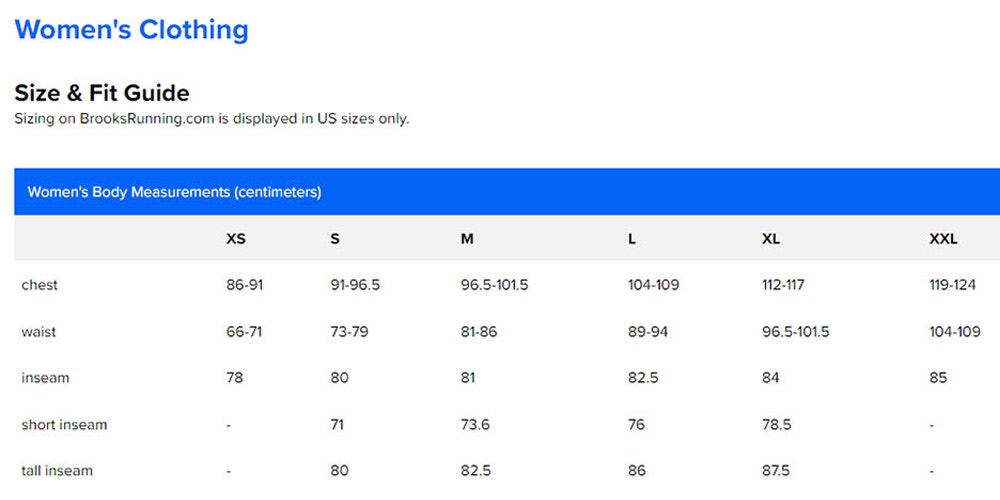This screenshot has width=1000, height=500.
Task: Select the M size column header
Action: (x=467, y=239)
